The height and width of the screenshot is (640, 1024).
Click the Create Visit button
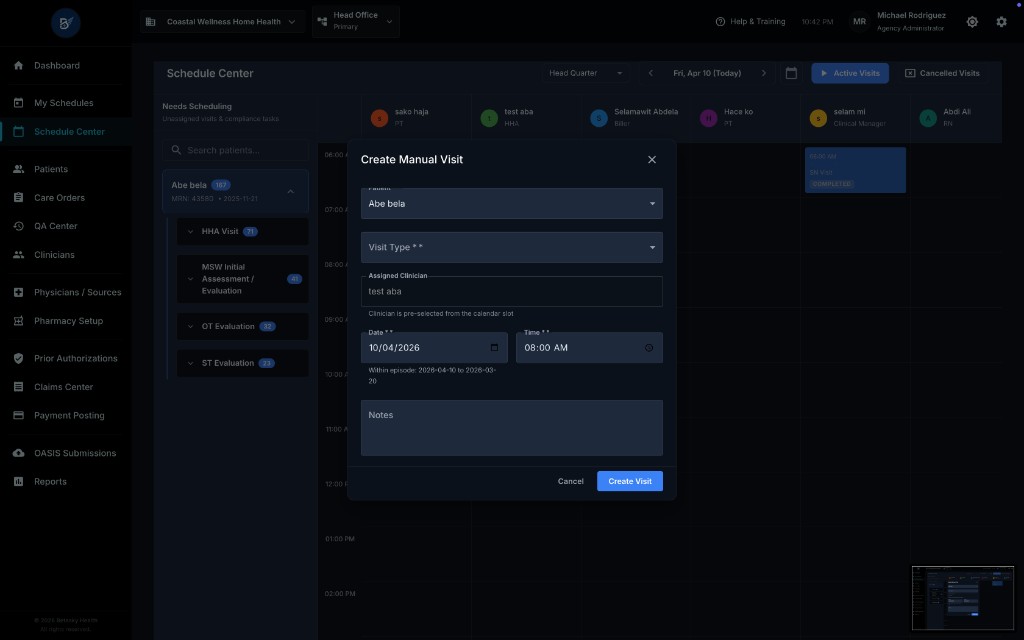(x=630, y=481)
